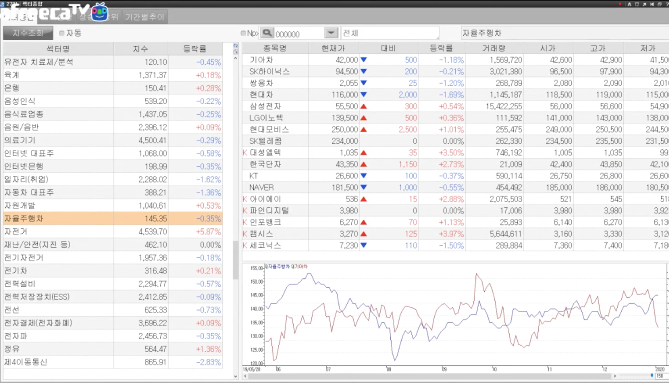Click the 현대모비스 stock row
Viewport: 669px width, 383px height.
pos(455,129)
